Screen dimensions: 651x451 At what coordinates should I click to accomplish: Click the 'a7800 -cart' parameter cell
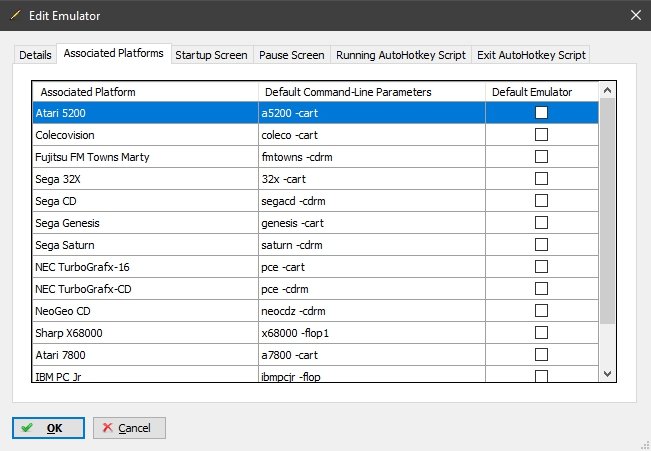[x=372, y=355]
